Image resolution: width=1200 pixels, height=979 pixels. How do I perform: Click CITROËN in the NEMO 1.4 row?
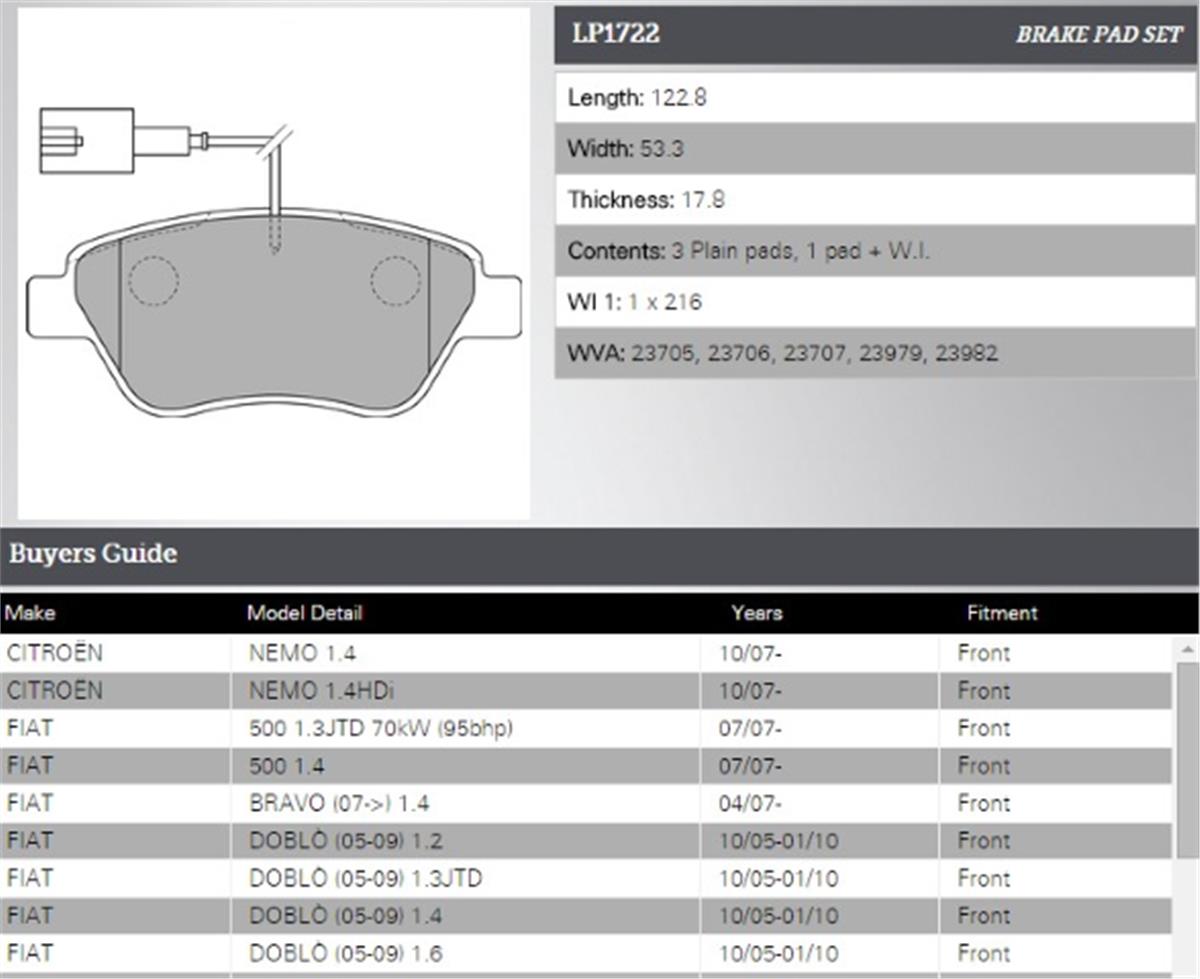point(54,654)
